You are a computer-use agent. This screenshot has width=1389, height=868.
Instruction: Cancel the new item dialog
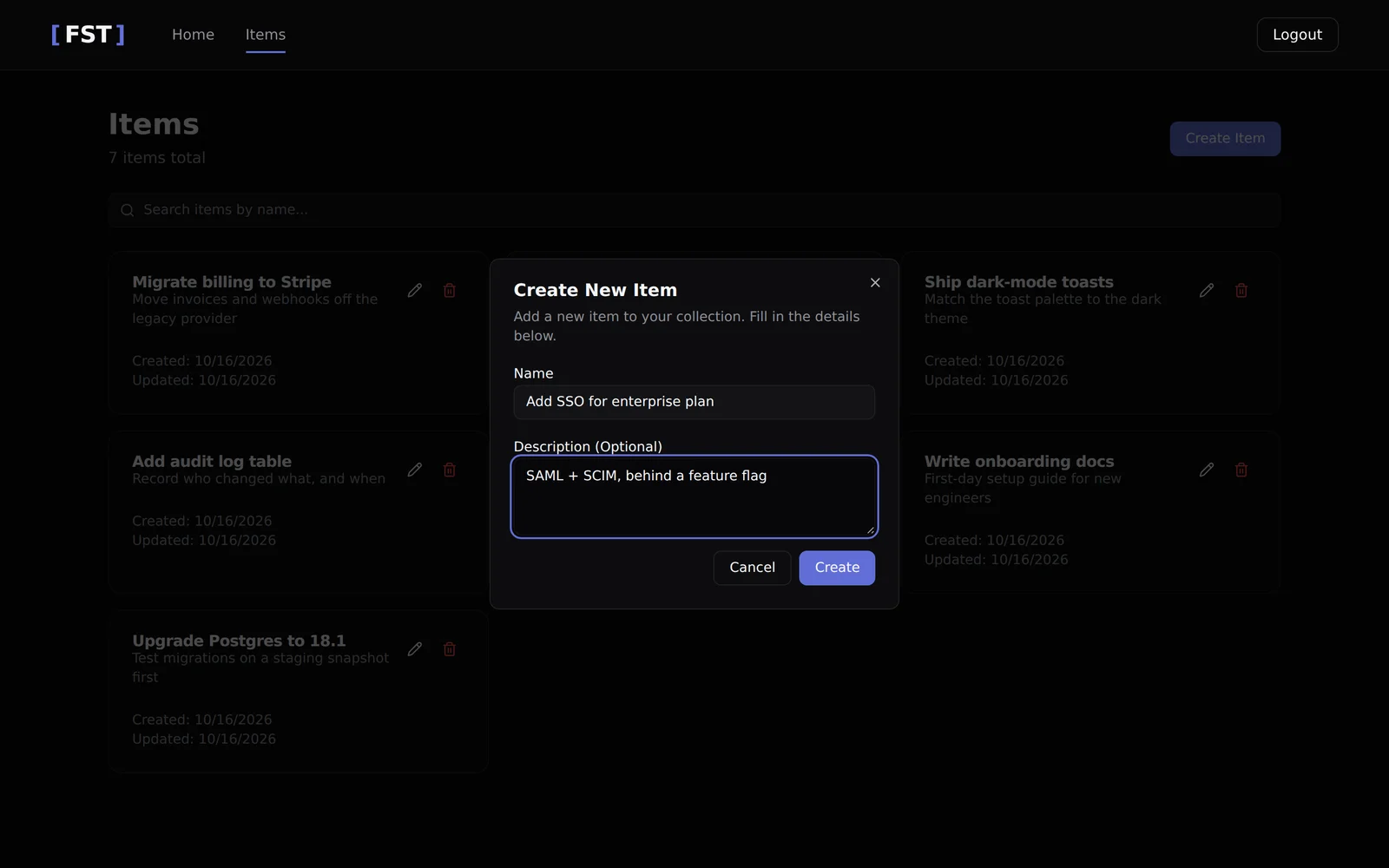(x=752, y=568)
